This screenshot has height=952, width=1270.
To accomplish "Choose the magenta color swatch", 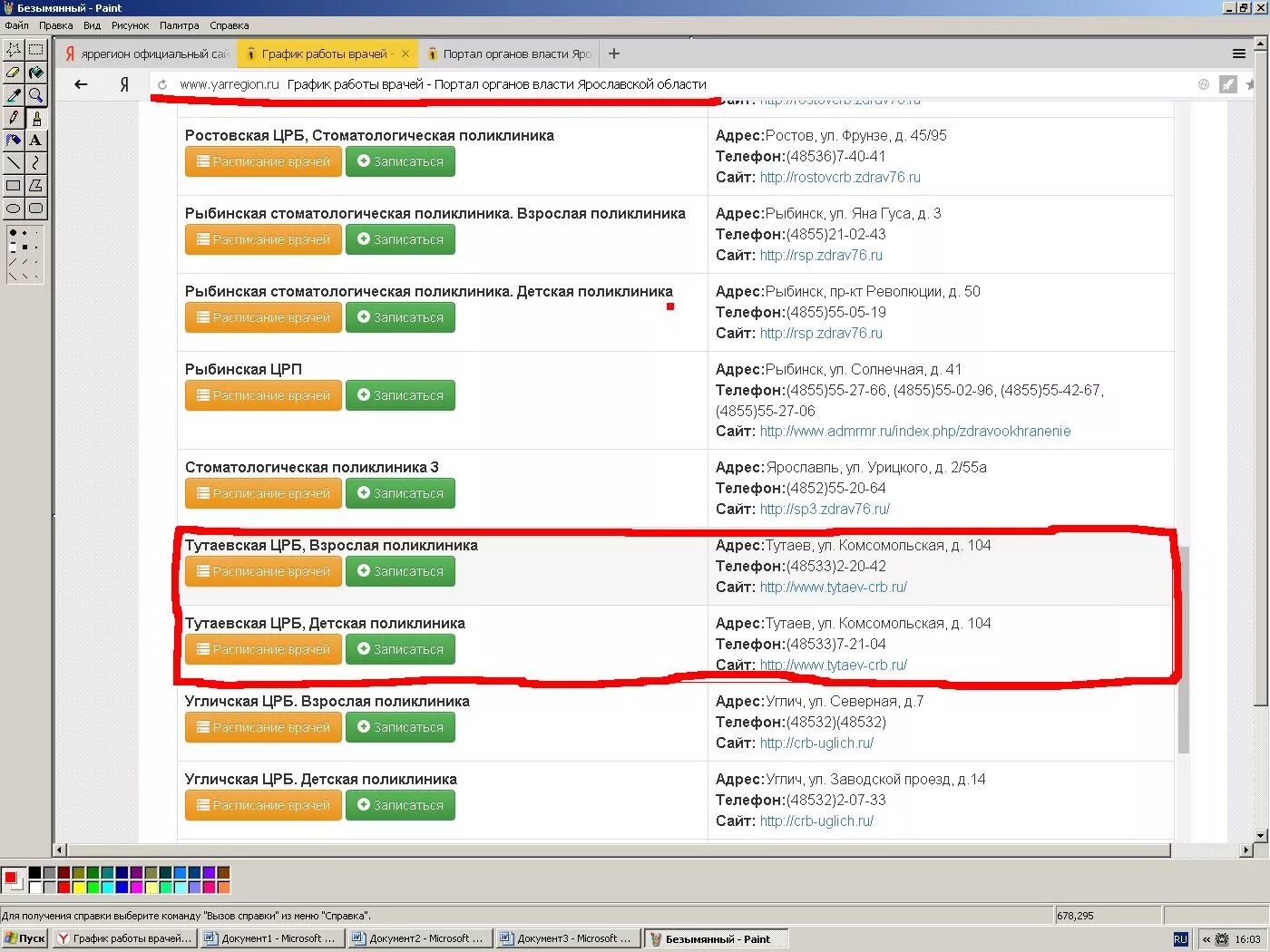I will tap(136, 887).
